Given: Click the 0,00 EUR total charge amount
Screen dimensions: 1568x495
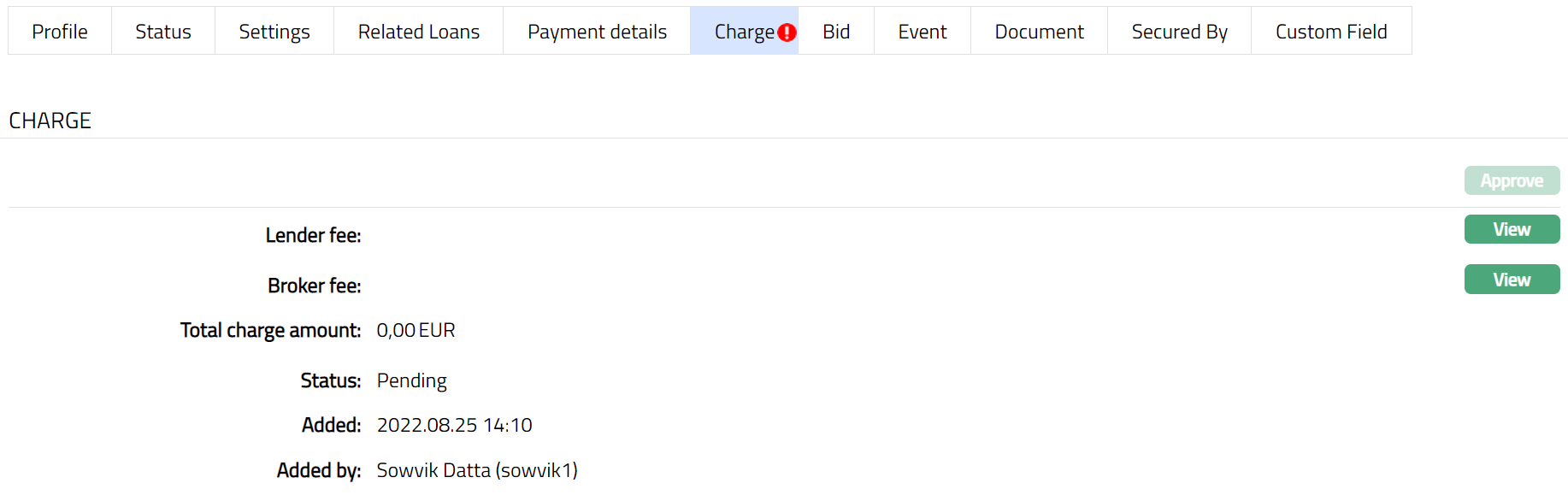Looking at the screenshot, I should tap(416, 330).
